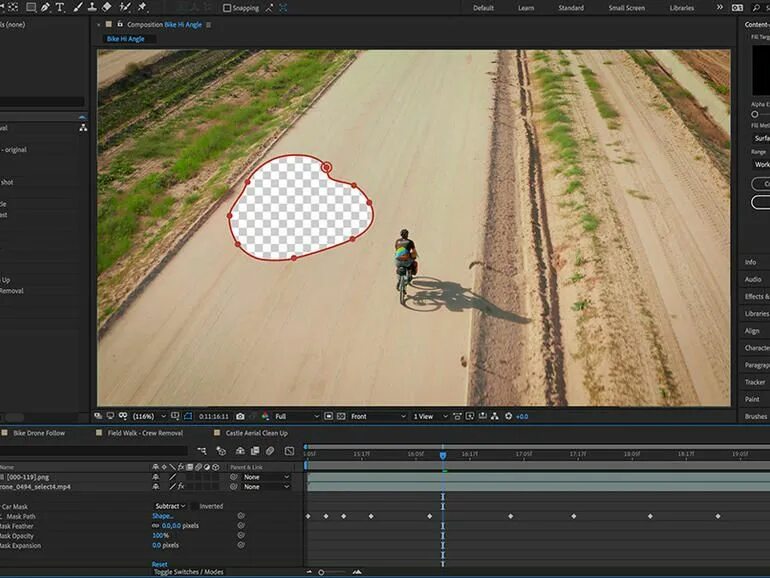Enable the Snapping checkbox
This screenshot has height=578, width=770.
[227, 8]
